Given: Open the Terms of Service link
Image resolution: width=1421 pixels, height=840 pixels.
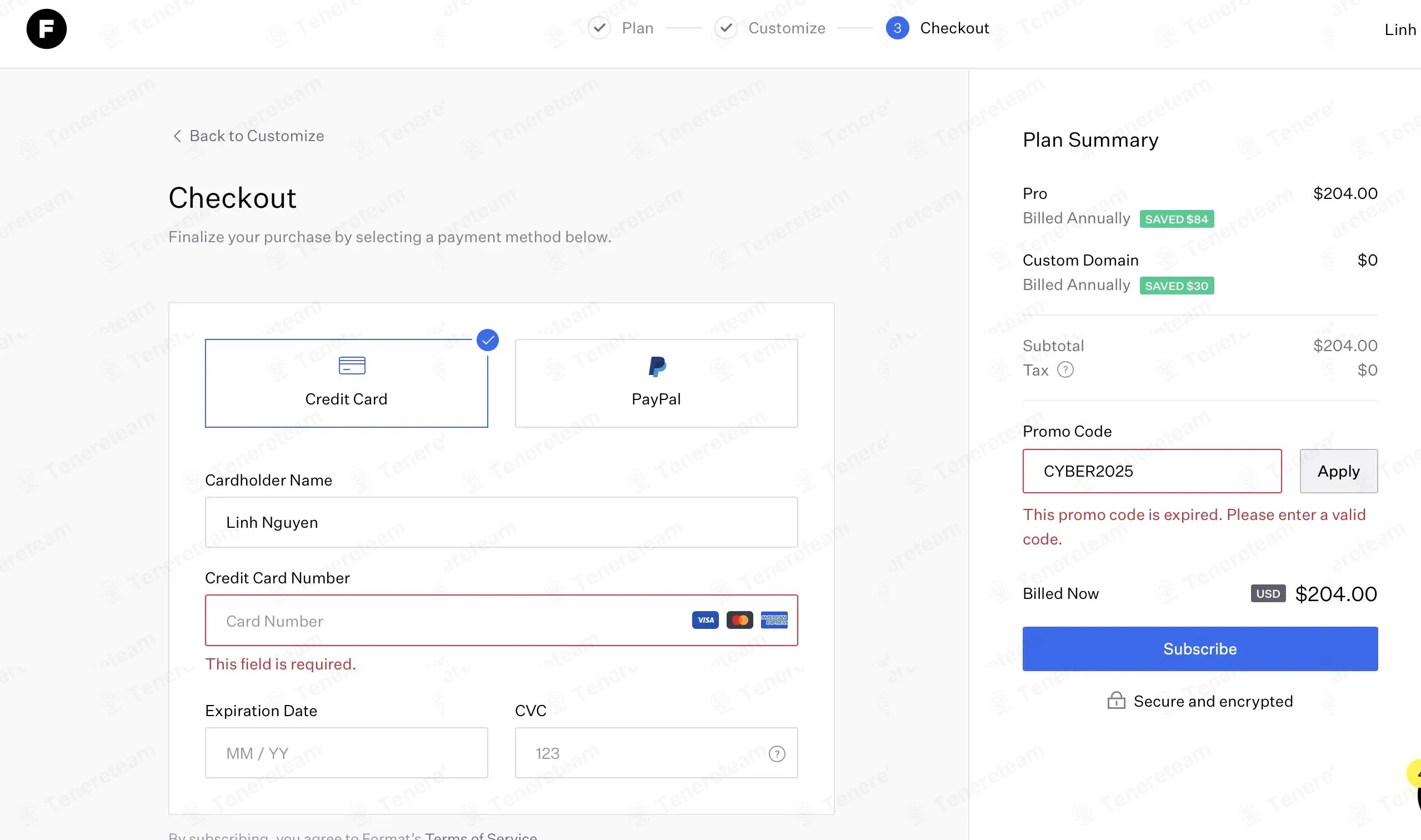Looking at the screenshot, I should click(x=481, y=836).
